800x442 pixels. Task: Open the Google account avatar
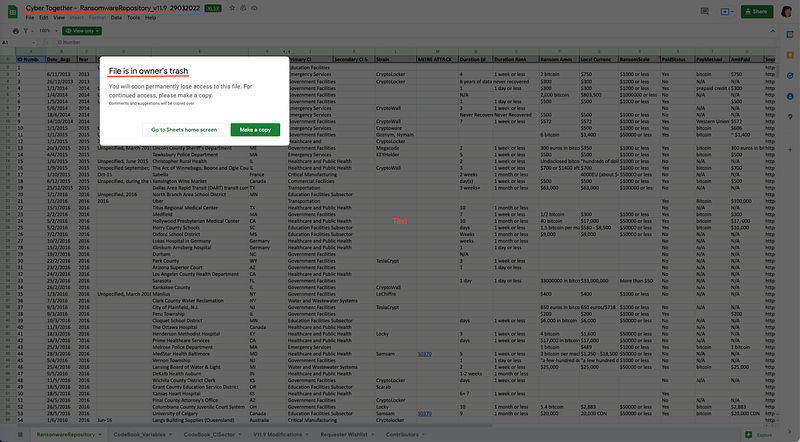(x=786, y=11)
